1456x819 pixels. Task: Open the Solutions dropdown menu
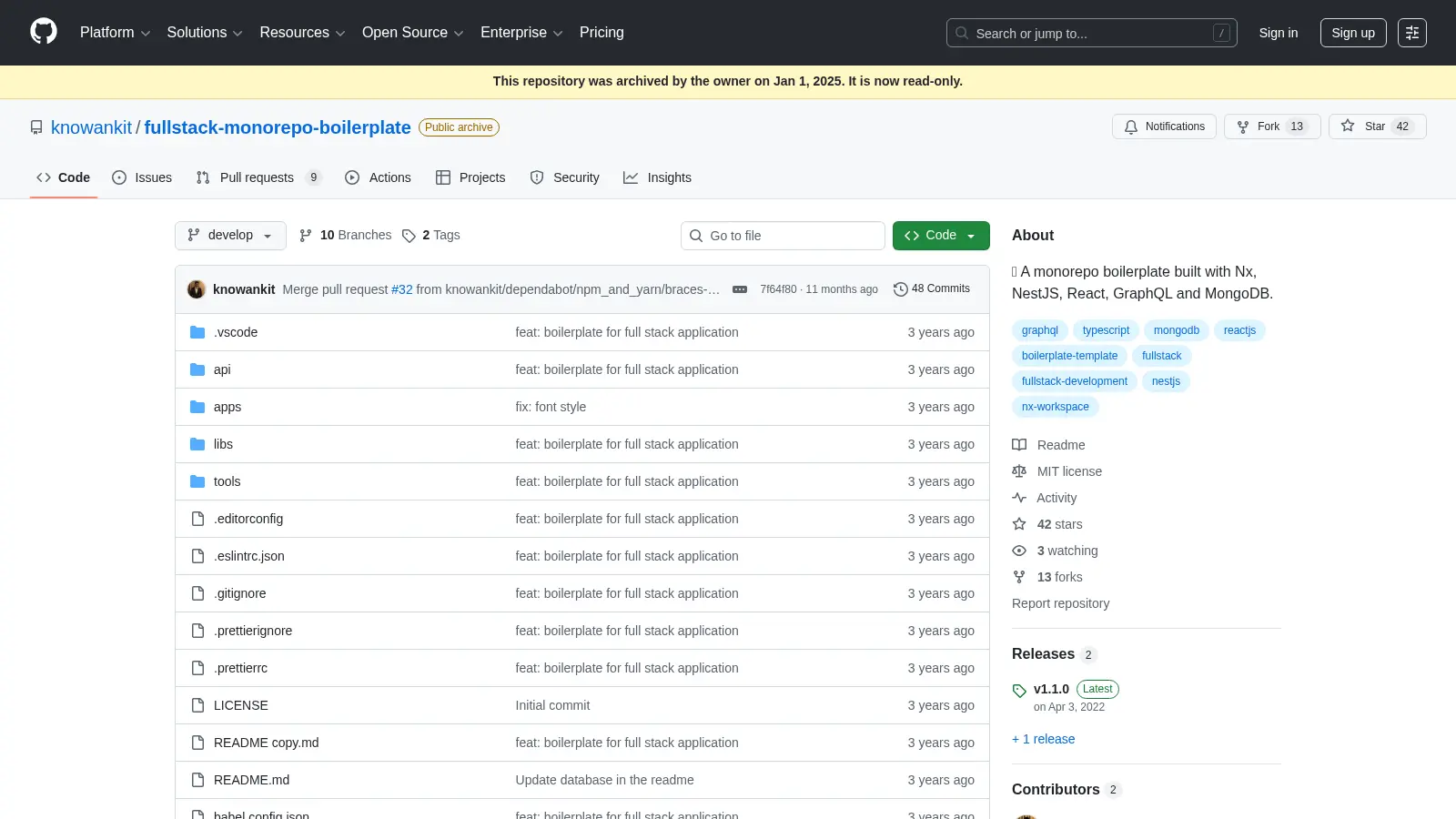205,33
